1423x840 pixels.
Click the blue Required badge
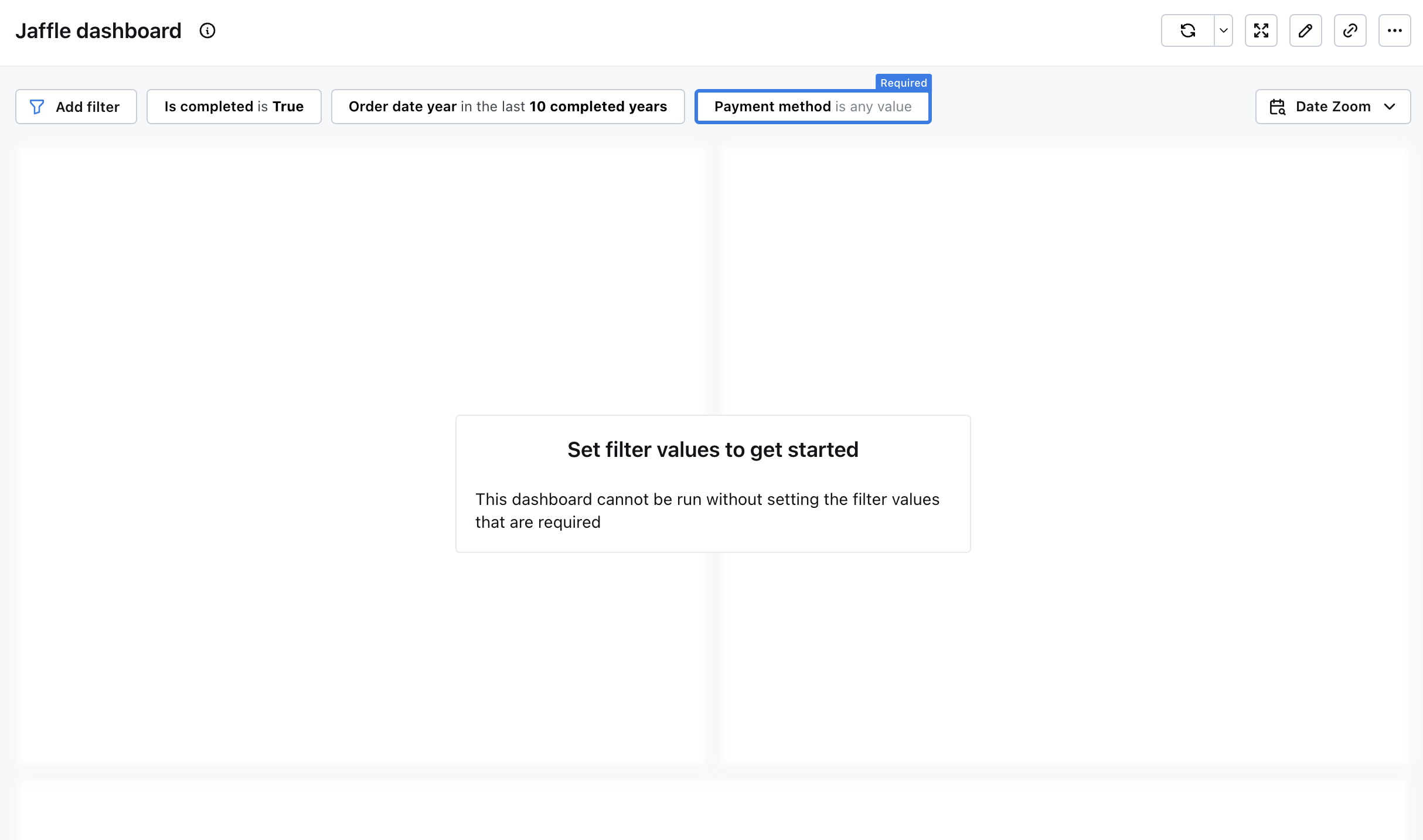point(903,83)
